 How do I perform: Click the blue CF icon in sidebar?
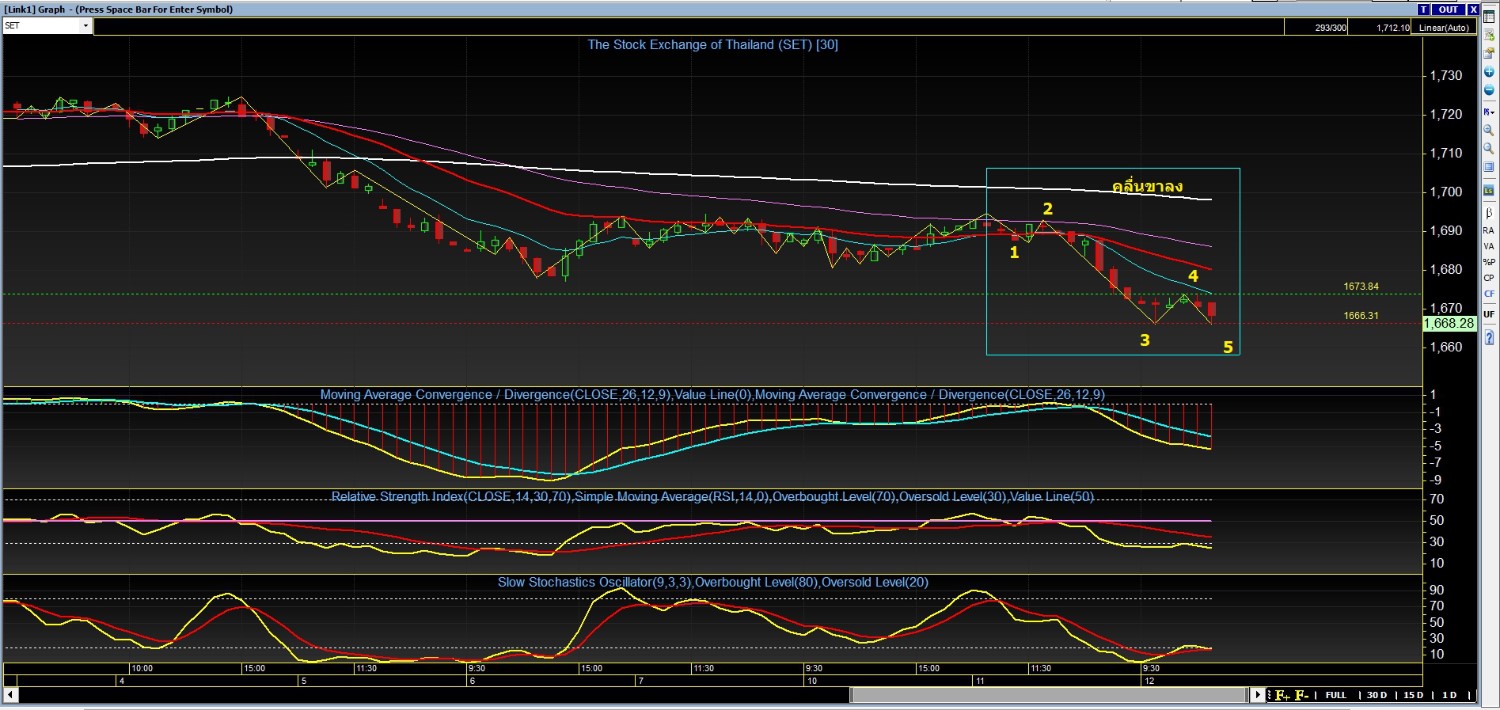[1489, 293]
